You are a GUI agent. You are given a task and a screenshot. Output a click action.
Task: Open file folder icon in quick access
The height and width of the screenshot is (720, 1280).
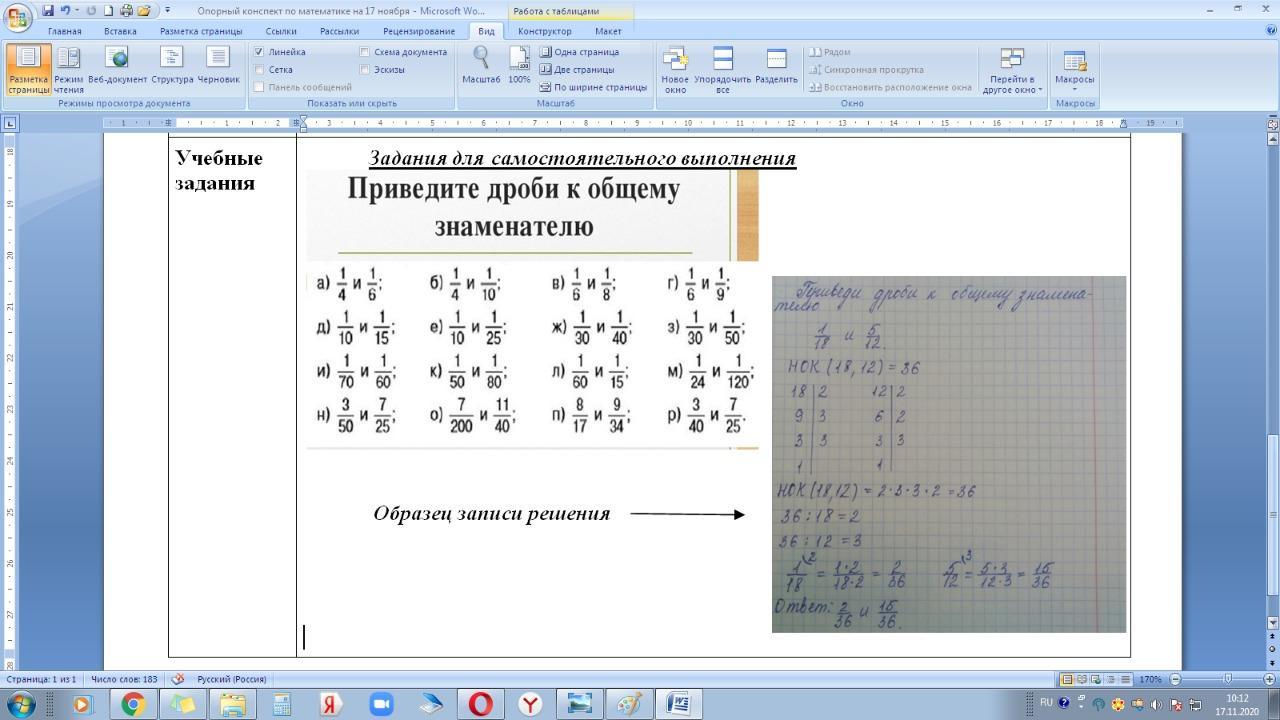(x=144, y=10)
